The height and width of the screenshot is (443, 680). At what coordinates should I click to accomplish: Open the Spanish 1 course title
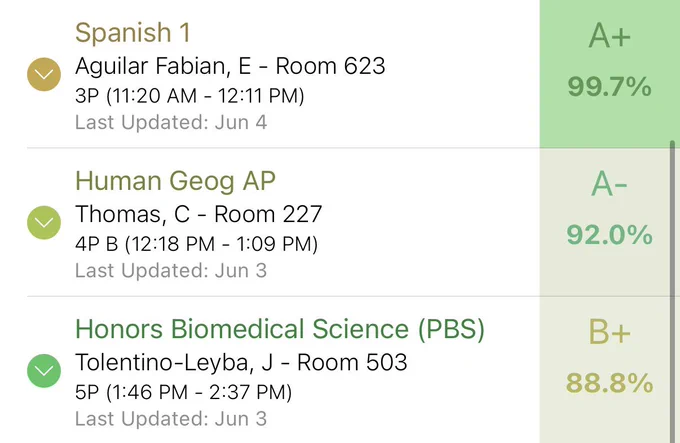click(x=133, y=33)
